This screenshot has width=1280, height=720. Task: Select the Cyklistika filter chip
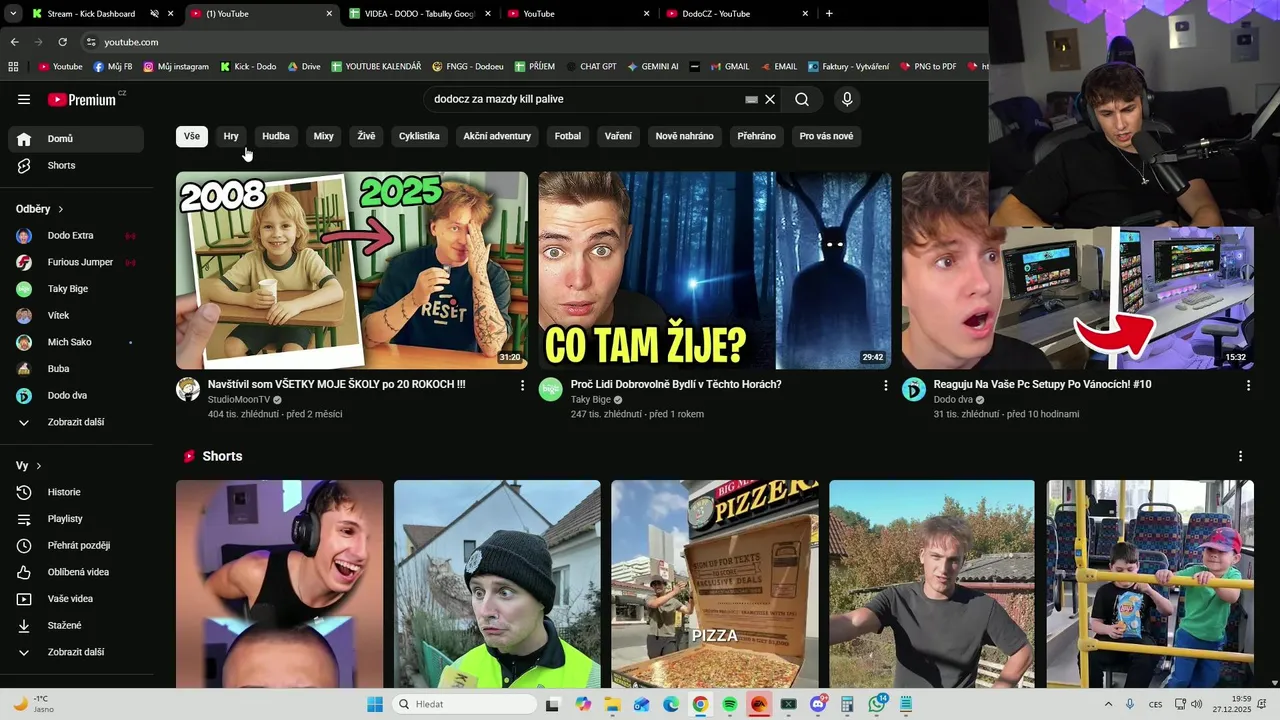pyautogui.click(x=419, y=136)
